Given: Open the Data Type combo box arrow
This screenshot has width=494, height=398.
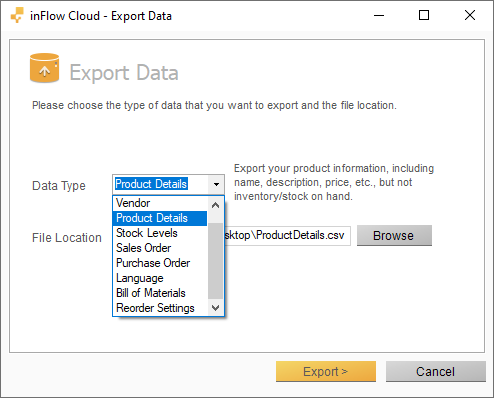Looking at the screenshot, I should click(216, 184).
